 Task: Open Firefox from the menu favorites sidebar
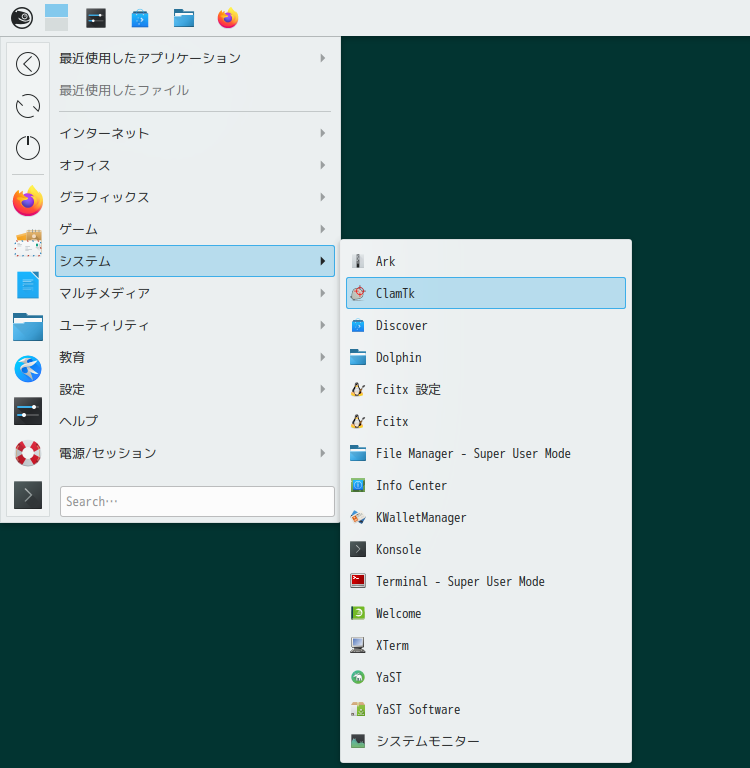(x=28, y=201)
